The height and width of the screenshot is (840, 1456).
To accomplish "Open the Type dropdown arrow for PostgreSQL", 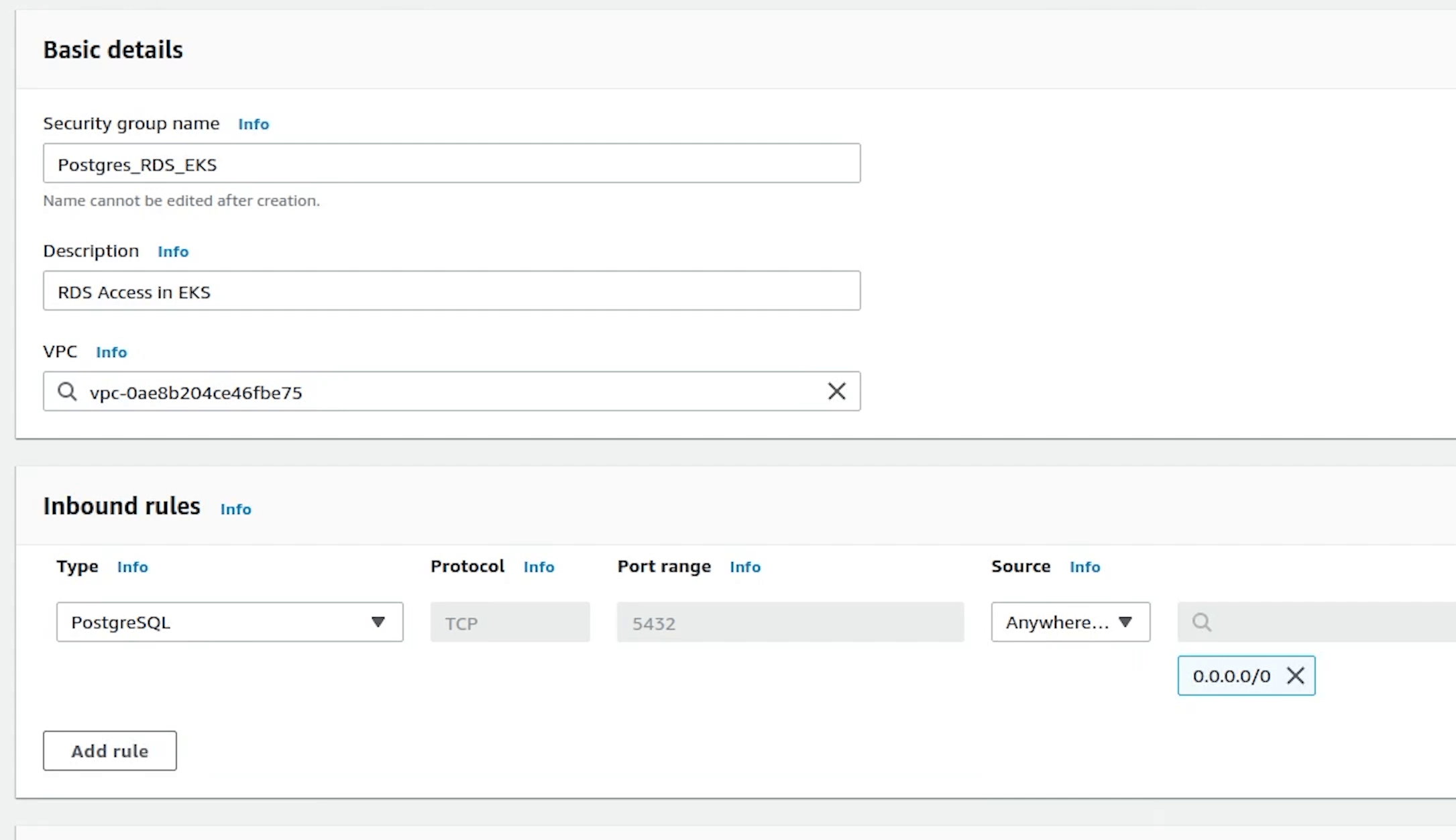I will (x=378, y=622).
